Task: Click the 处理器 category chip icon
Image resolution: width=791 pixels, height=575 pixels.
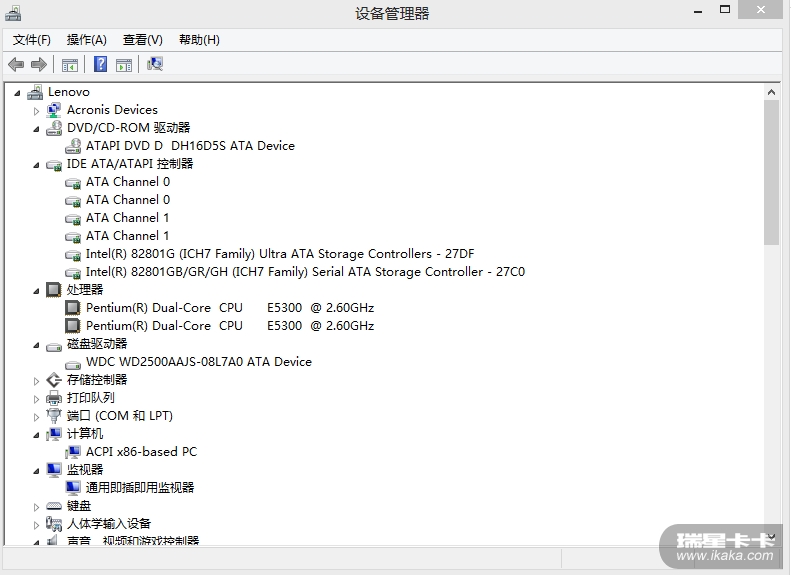Action: (53, 290)
